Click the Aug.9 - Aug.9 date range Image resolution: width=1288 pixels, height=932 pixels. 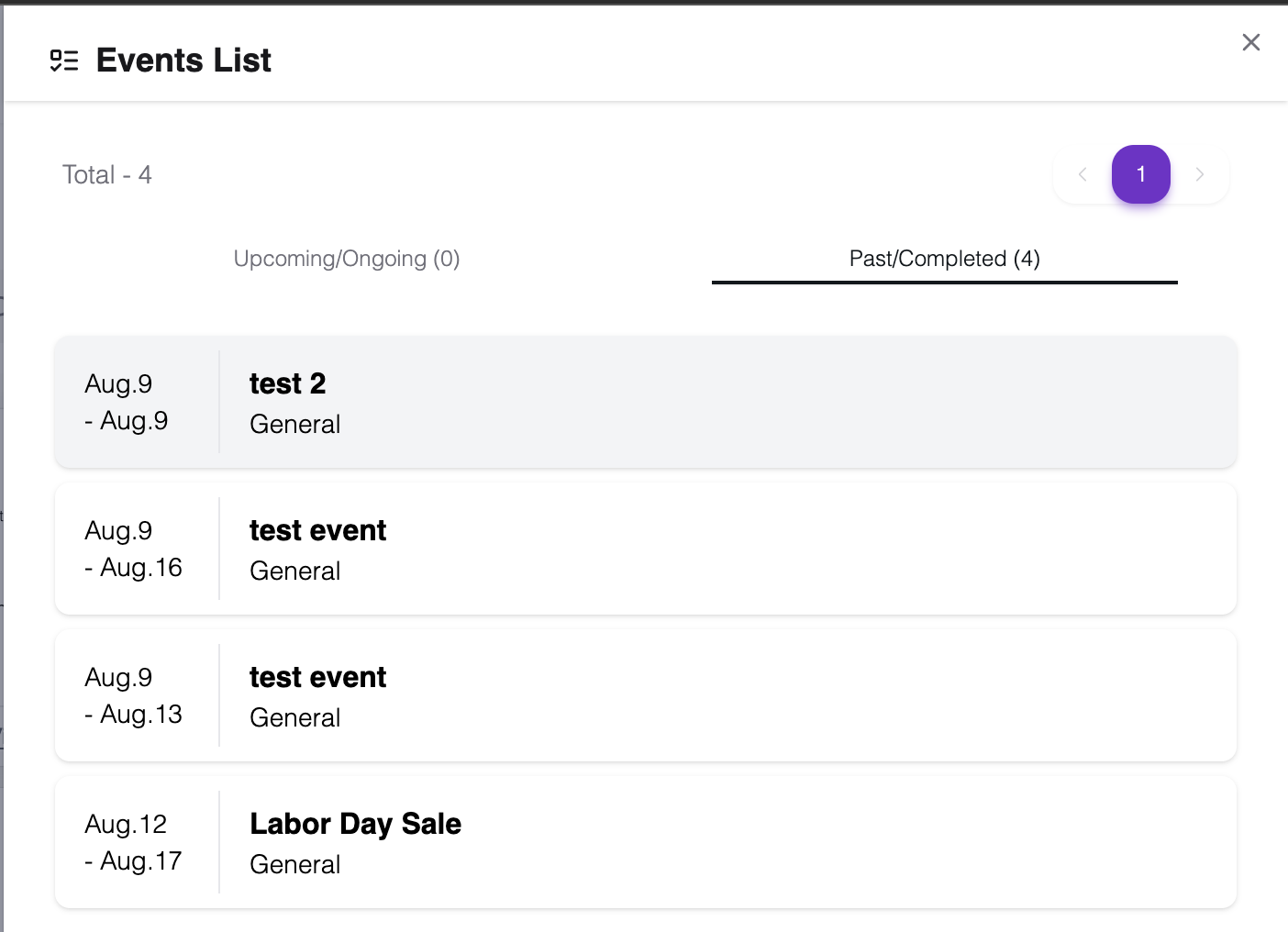[127, 402]
